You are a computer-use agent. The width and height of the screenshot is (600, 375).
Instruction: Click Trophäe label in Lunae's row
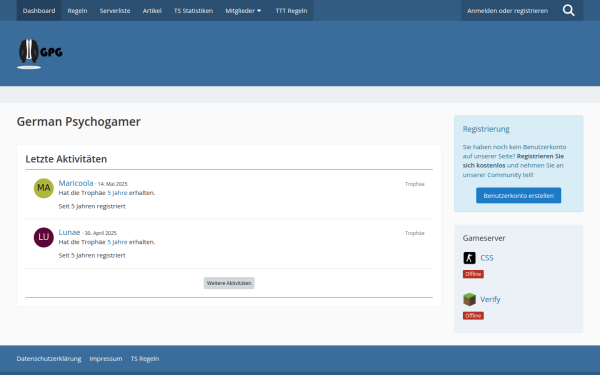coord(415,233)
